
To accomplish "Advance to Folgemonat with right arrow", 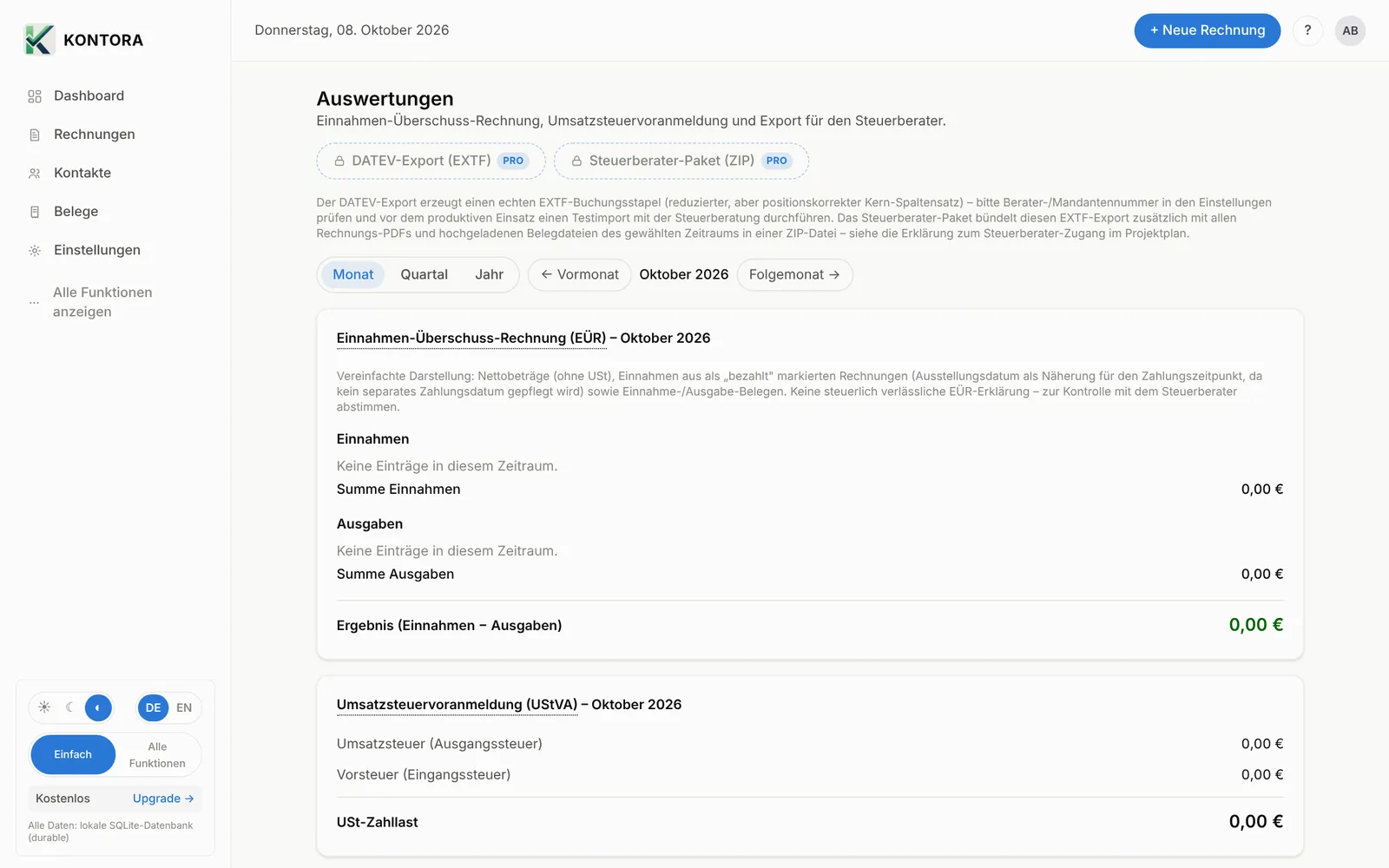I will pos(794,275).
